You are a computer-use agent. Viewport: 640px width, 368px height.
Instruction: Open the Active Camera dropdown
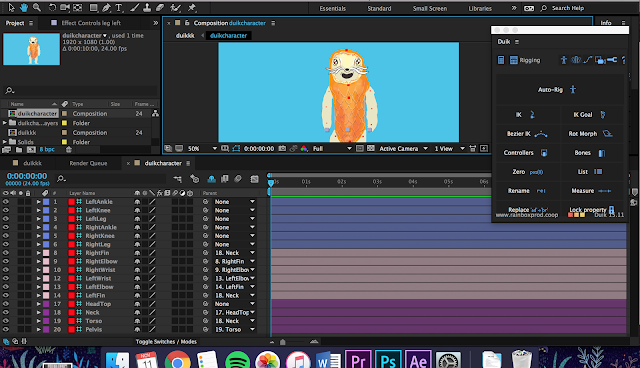coord(403,149)
